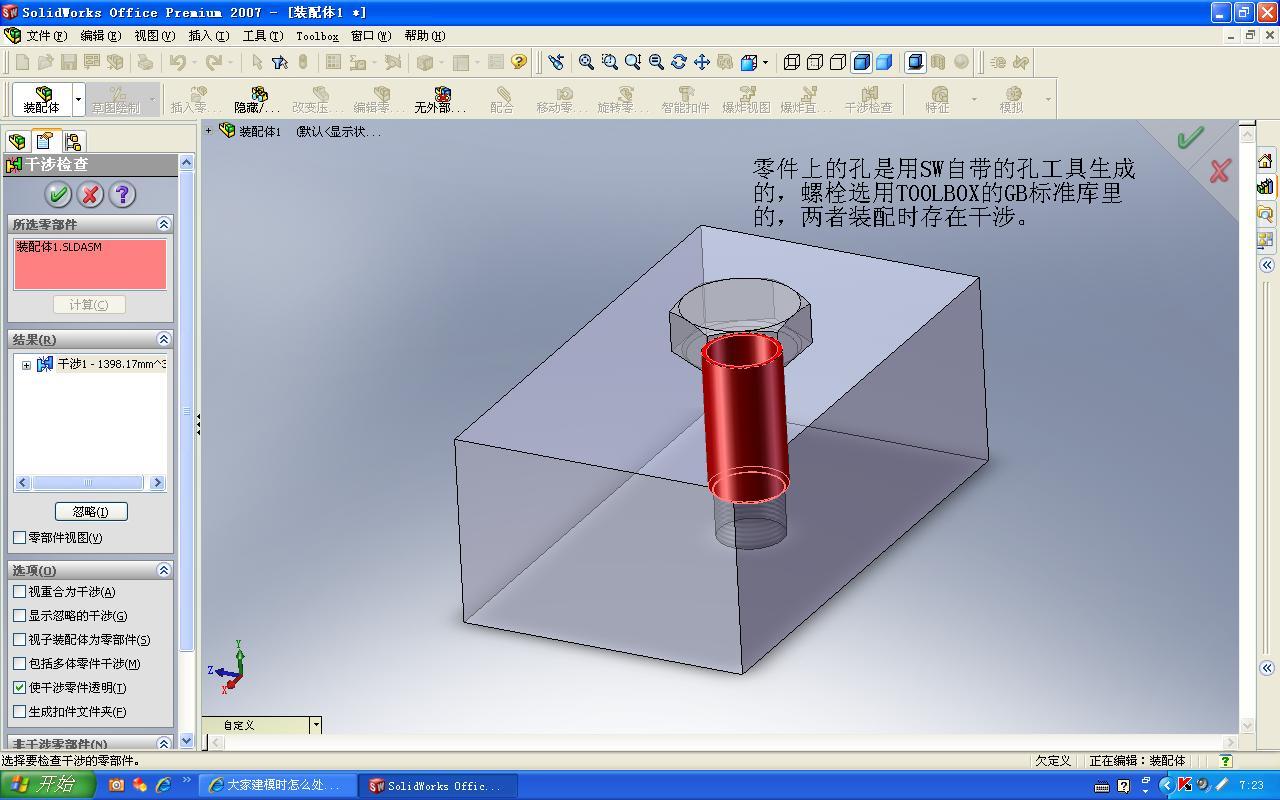Click the Help question mark on standard toolbar
The width and height of the screenshot is (1280, 800).
pyautogui.click(x=518, y=62)
